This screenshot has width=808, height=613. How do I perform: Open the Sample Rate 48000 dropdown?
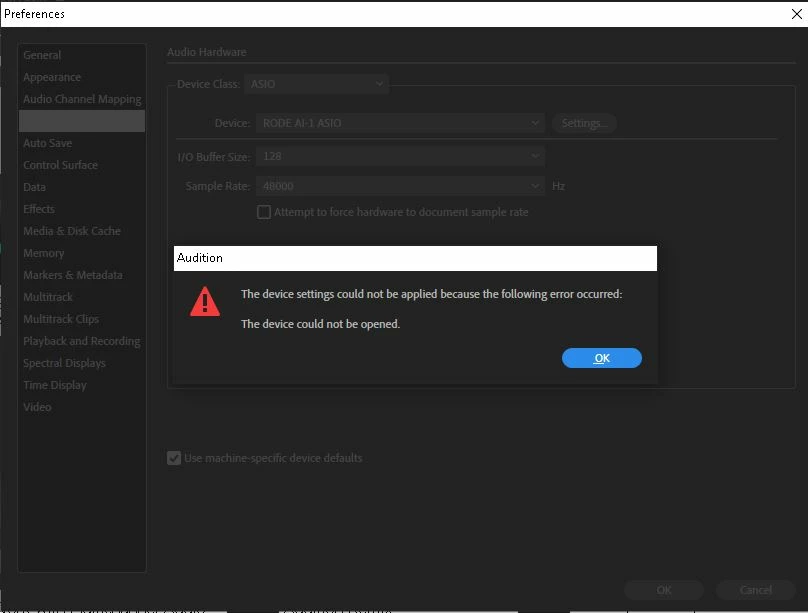[400, 186]
